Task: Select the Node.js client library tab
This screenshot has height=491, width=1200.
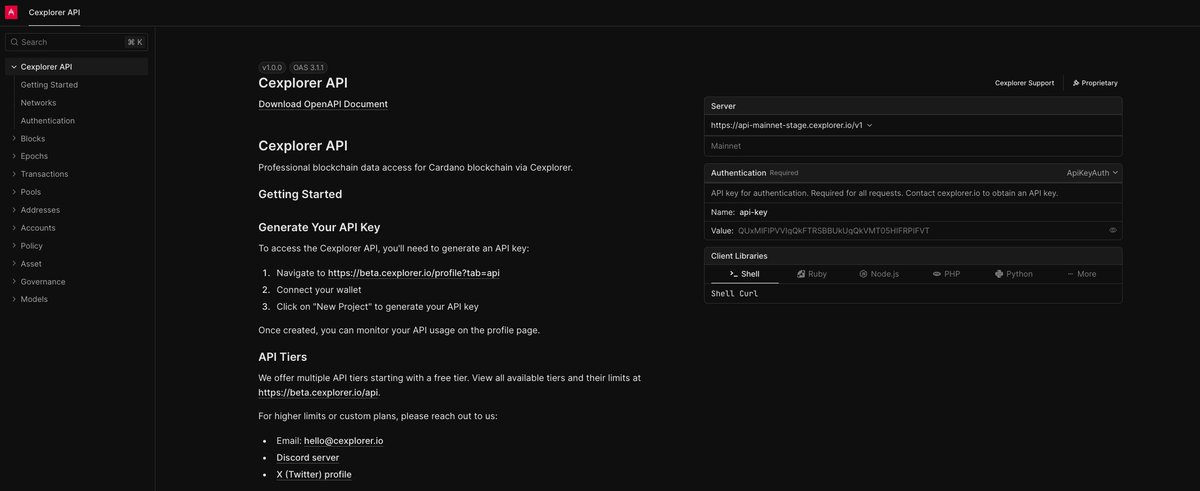Action: [879, 273]
